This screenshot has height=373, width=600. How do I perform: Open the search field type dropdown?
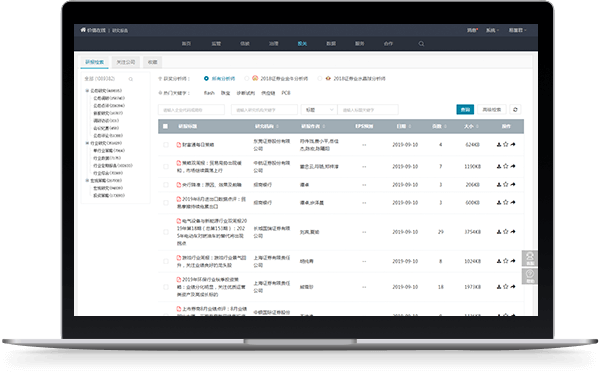pyautogui.click(x=319, y=110)
